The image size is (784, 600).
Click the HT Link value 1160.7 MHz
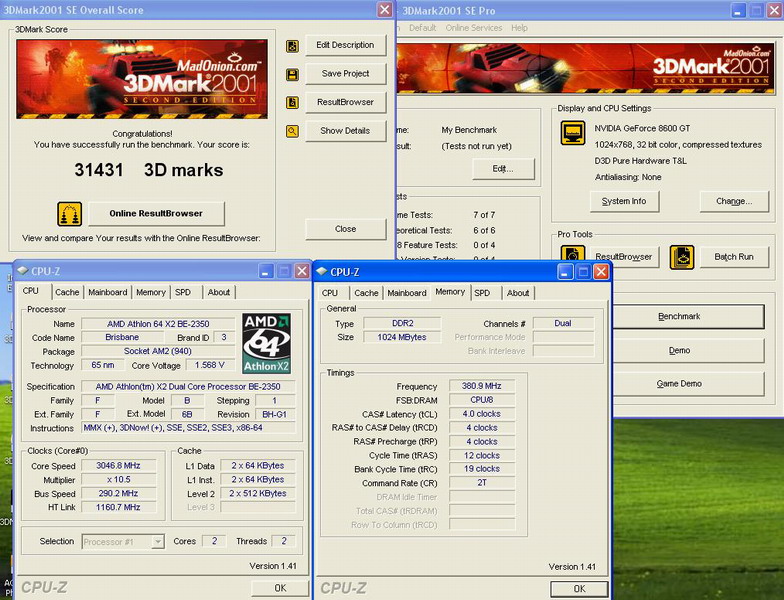point(118,508)
